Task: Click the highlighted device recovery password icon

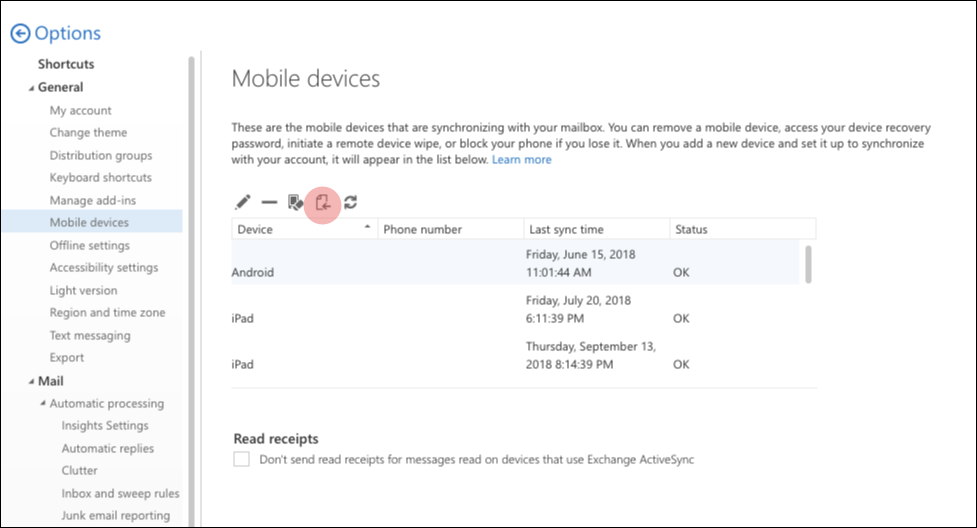Action: point(323,202)
